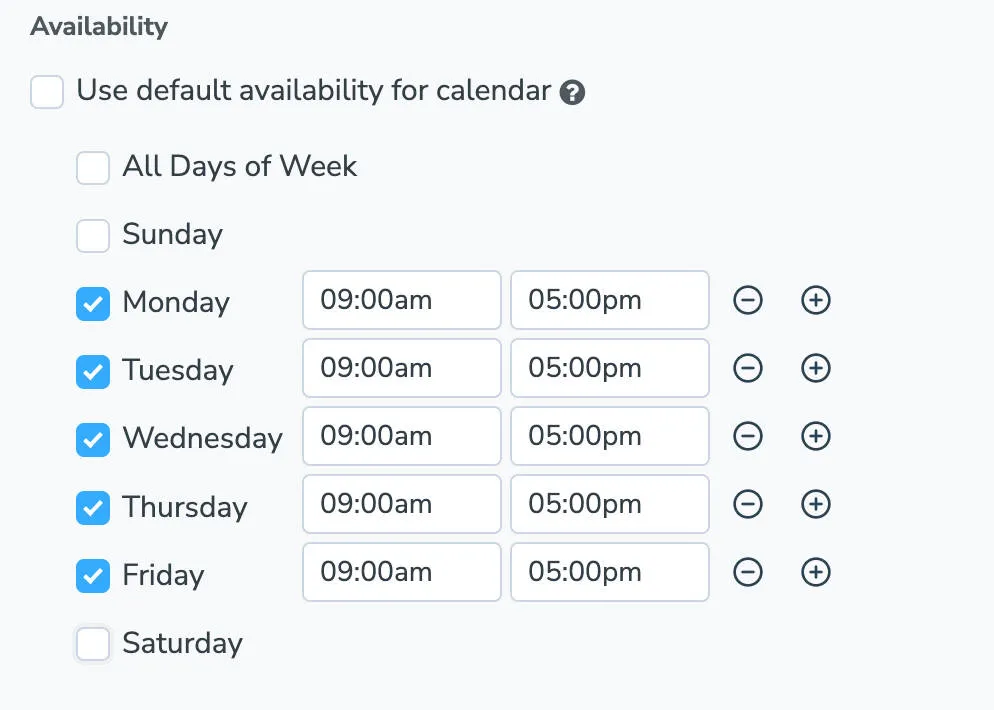
Task: Add another availability slot for Thursday
Action: 815,504
